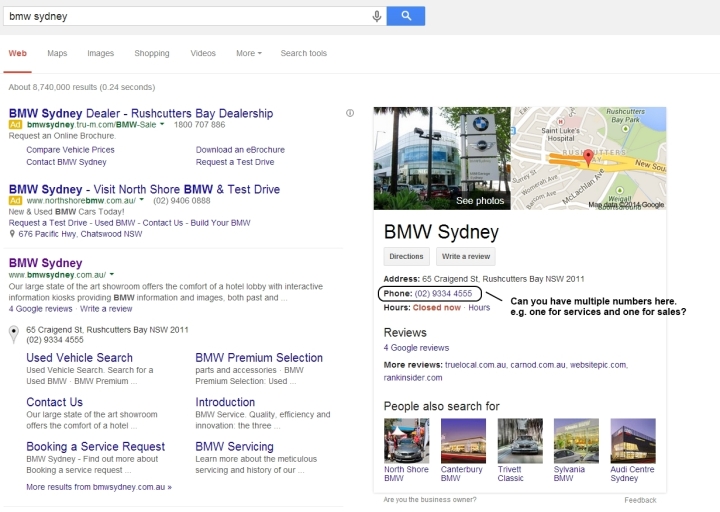This screenshot has height=512, width=720.
Task: Open truelocal.com.au reviews link
Action: coord(475,365)
